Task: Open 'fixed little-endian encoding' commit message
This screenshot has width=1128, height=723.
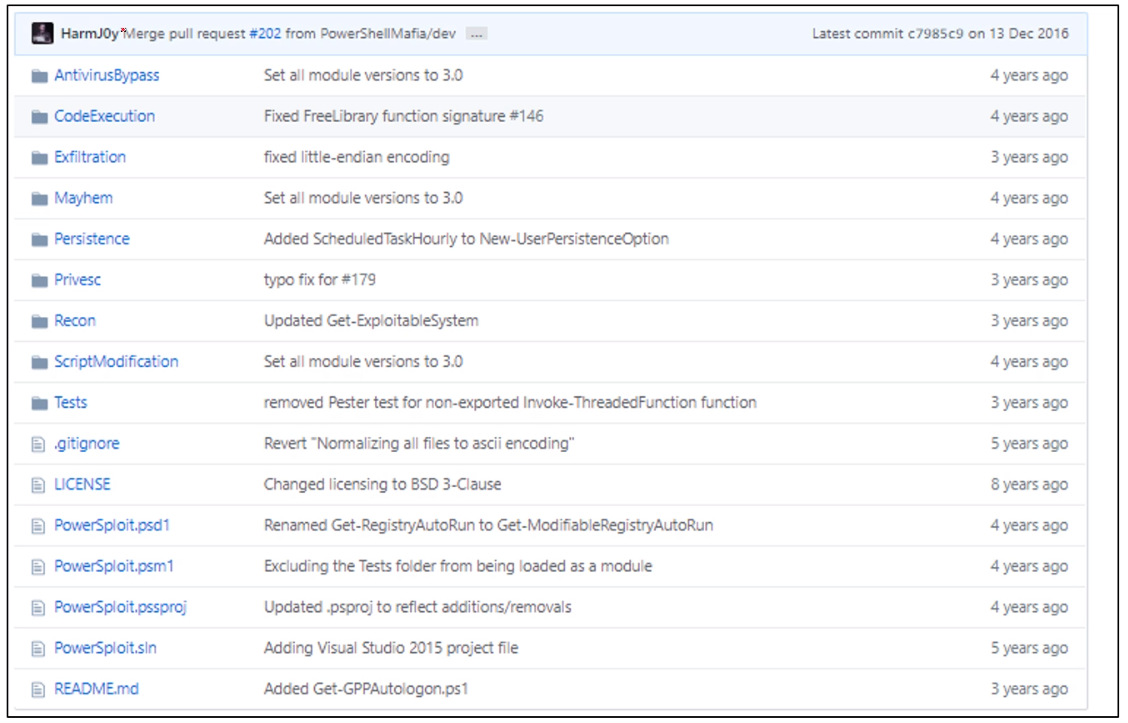Action: [x=357, y=158]
